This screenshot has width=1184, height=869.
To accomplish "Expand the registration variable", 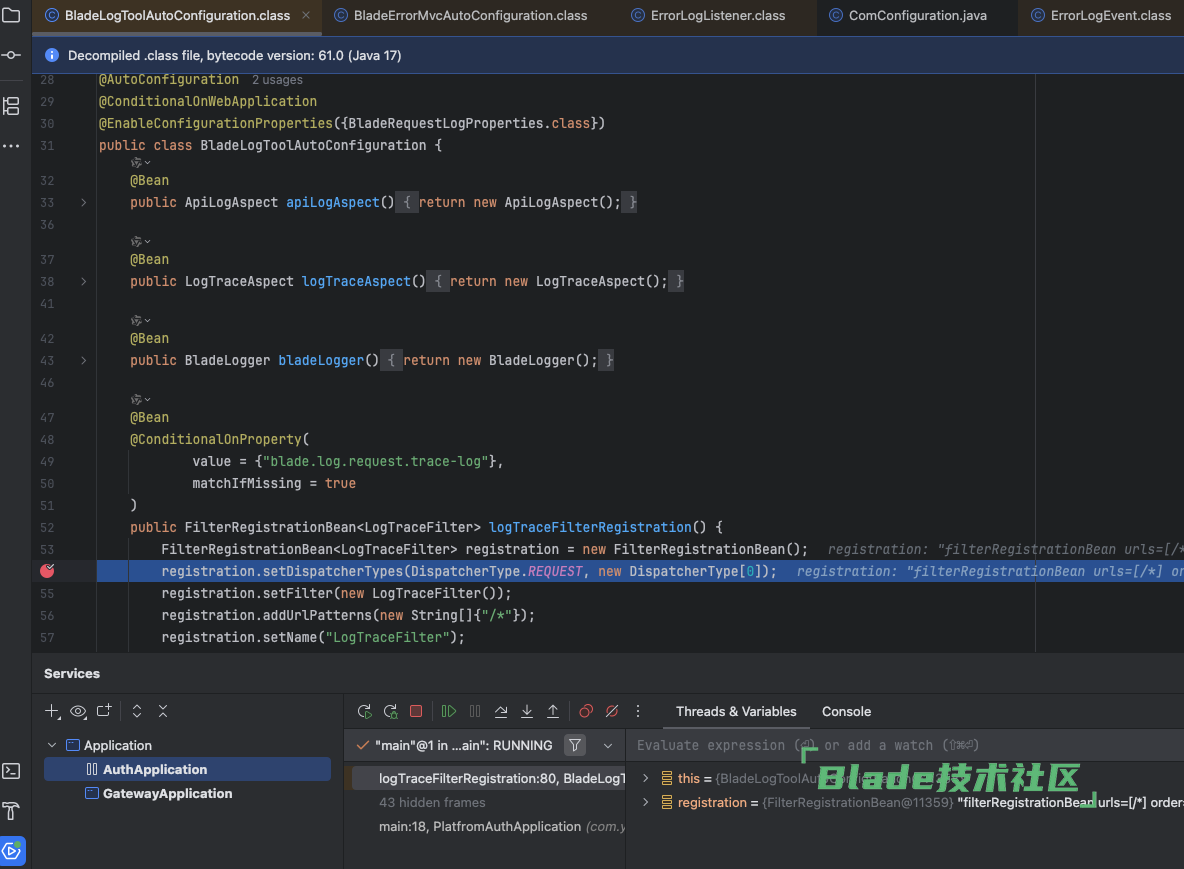I will [645, 803].
